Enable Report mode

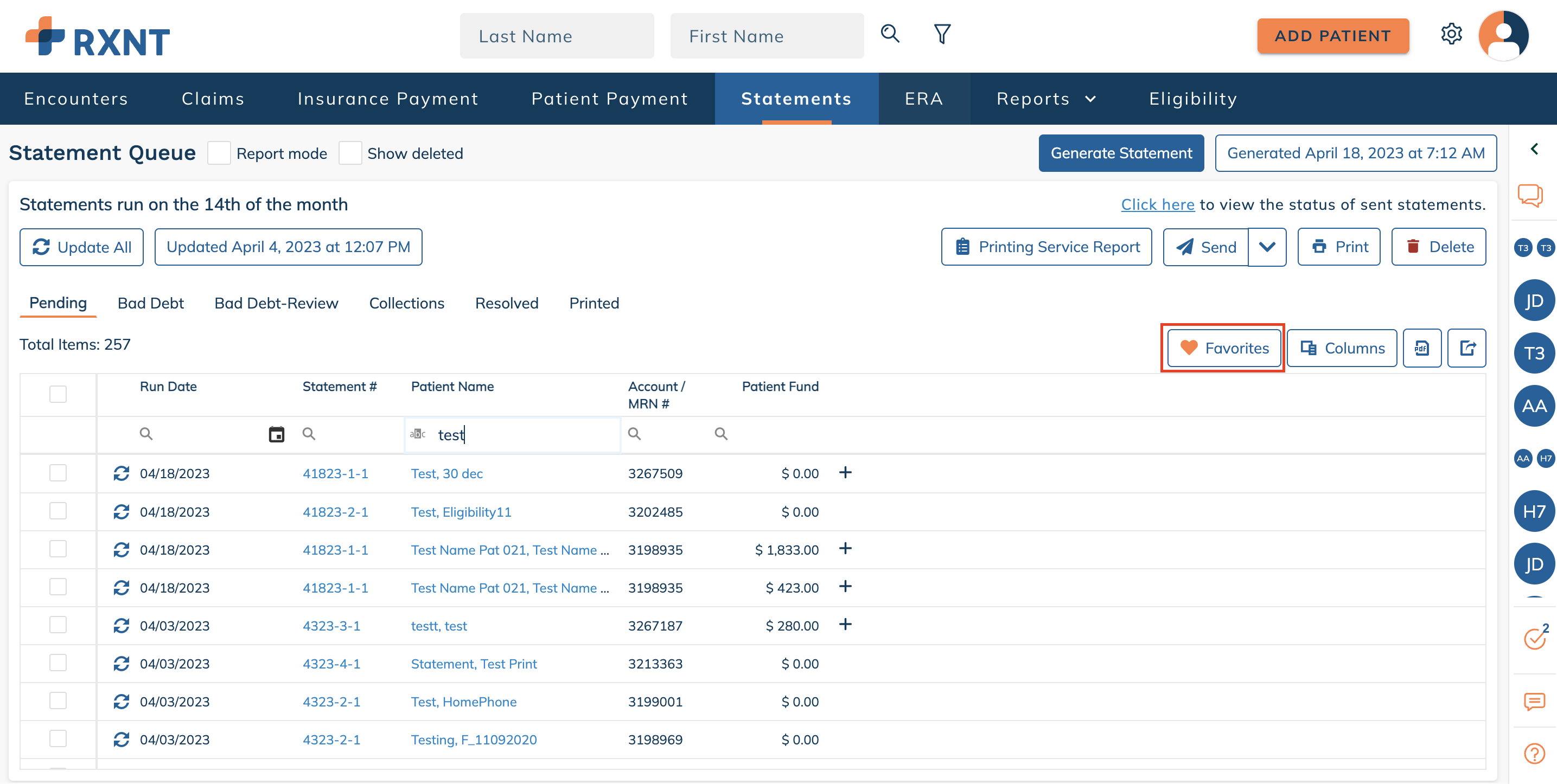[219, 153]
